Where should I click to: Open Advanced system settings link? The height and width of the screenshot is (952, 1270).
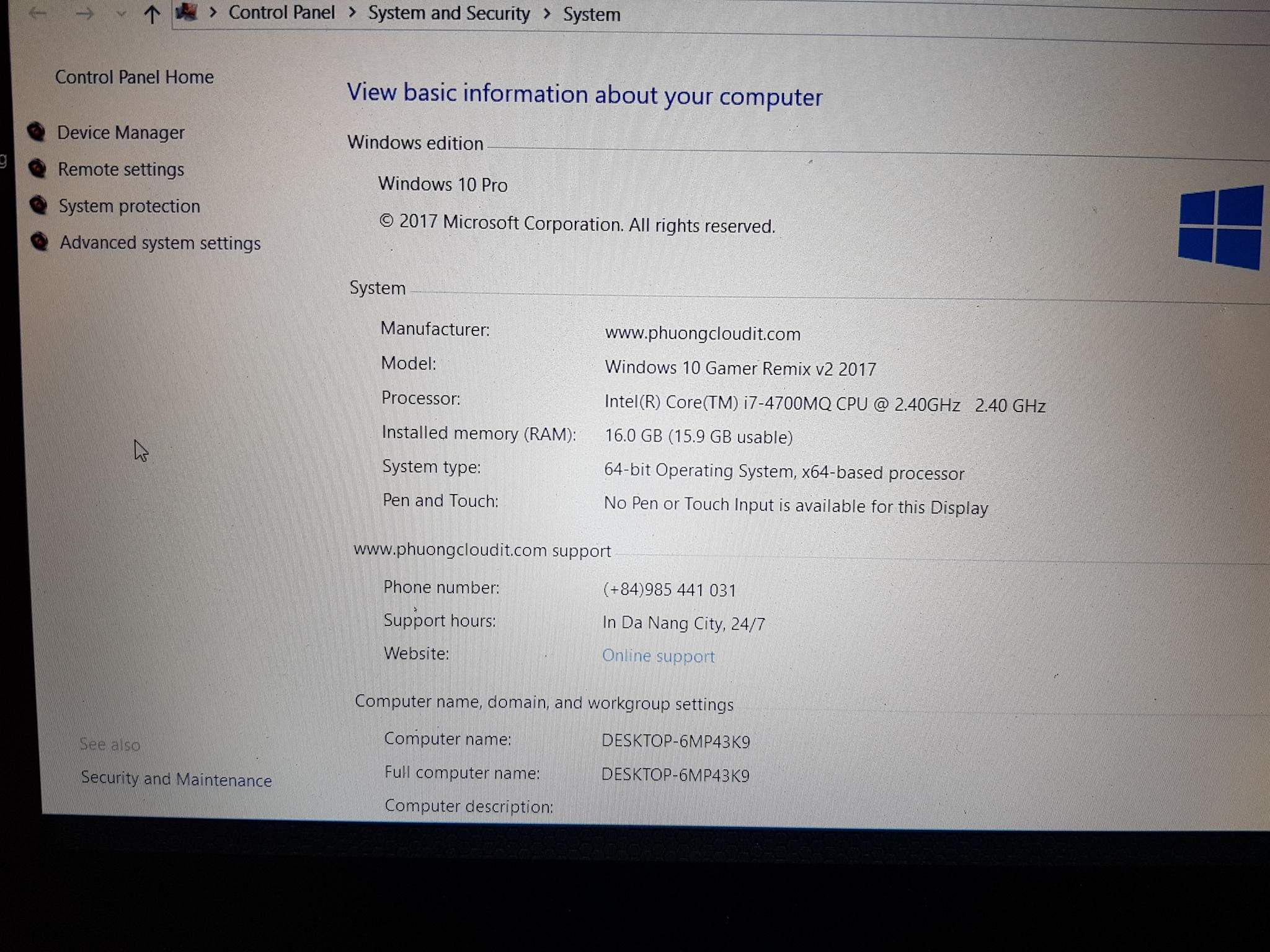(x=161, y=243)
